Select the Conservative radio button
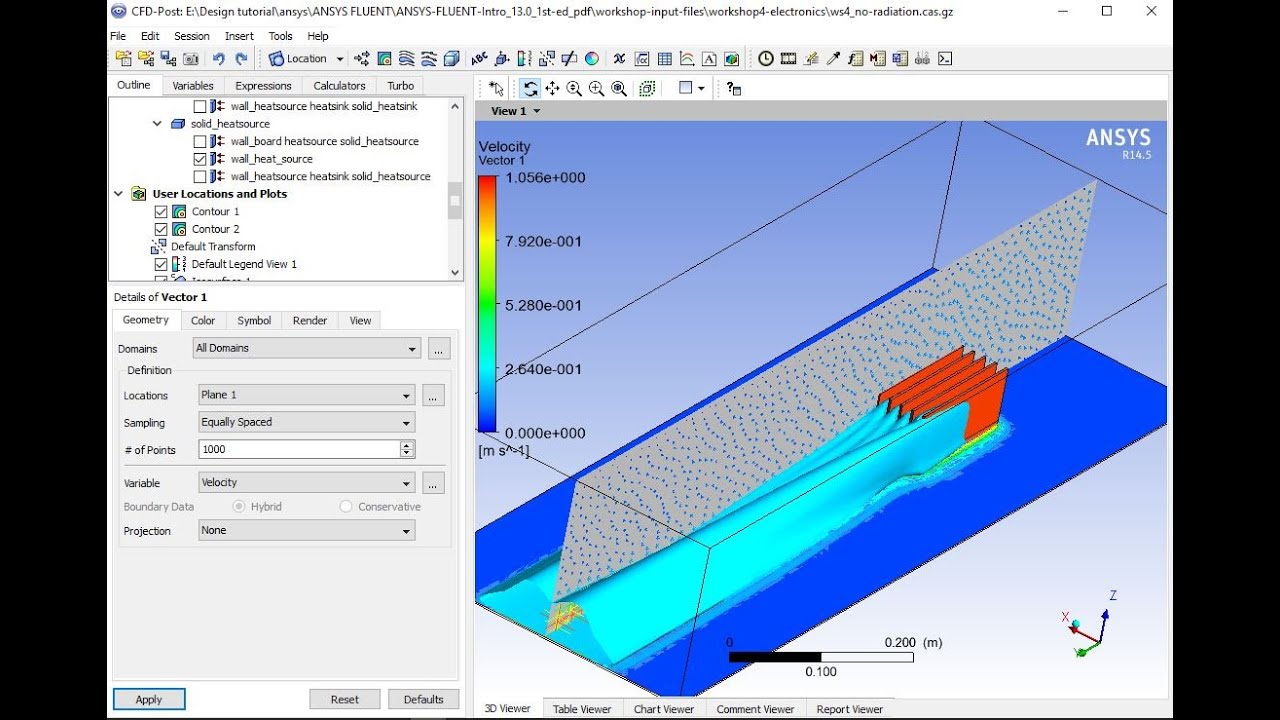This screenshot has height=720, width=1280. [346, 507]
